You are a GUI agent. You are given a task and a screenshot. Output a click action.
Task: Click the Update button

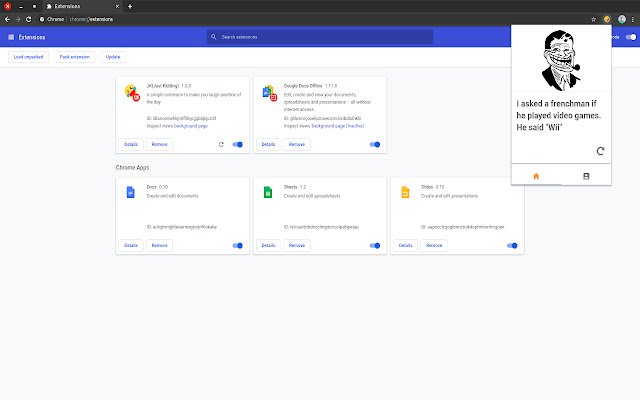point(113,57)
